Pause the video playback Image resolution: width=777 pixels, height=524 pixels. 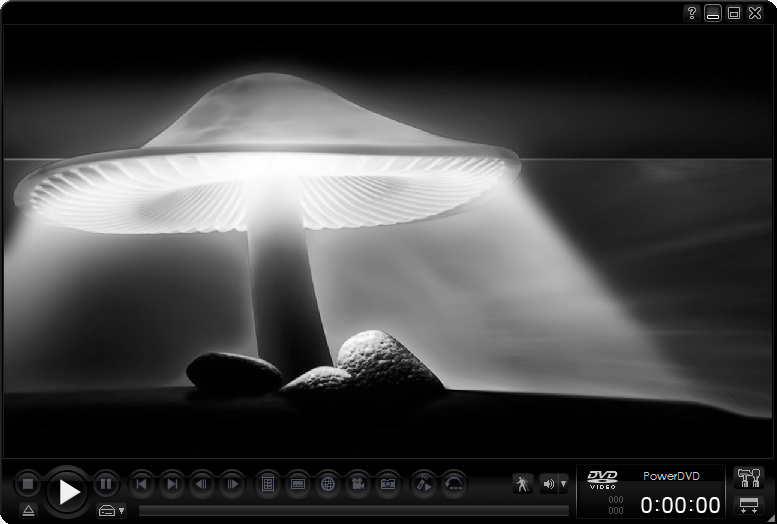point(106,484)
